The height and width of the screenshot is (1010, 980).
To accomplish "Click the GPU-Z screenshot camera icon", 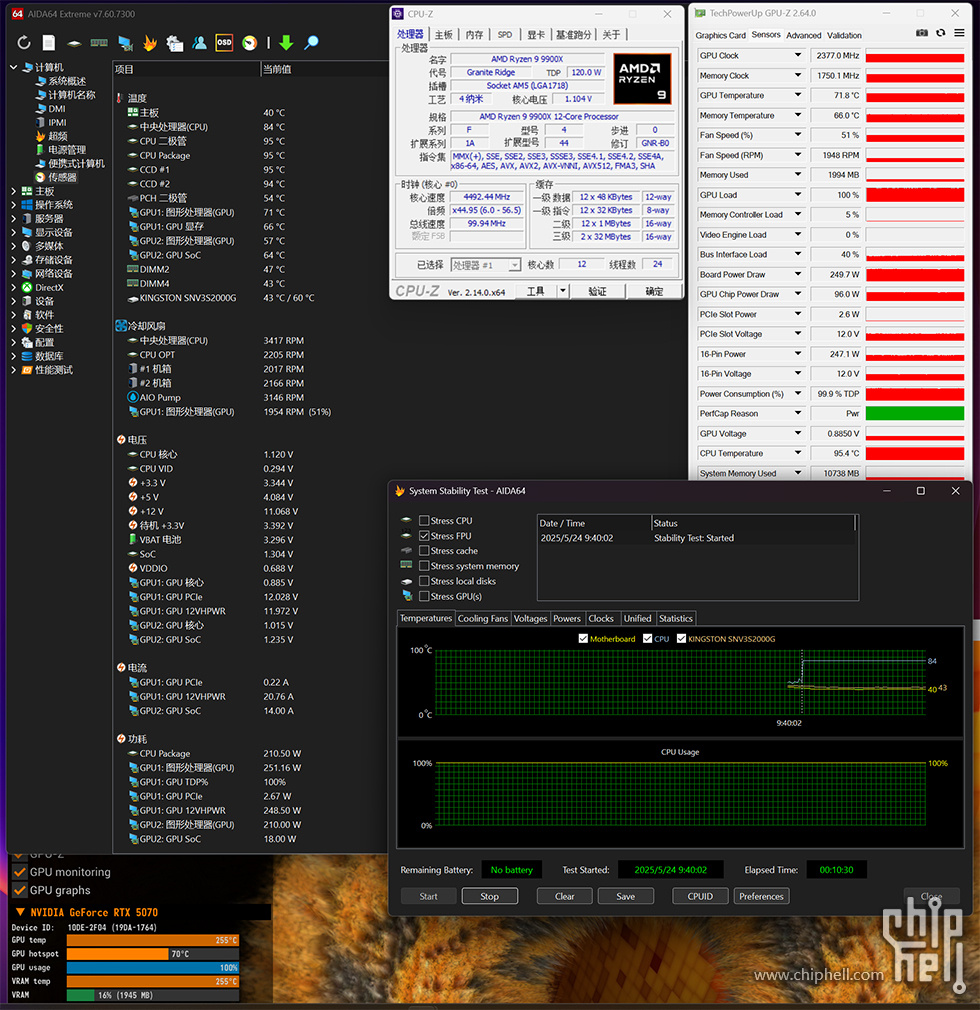I will point(922,33).
